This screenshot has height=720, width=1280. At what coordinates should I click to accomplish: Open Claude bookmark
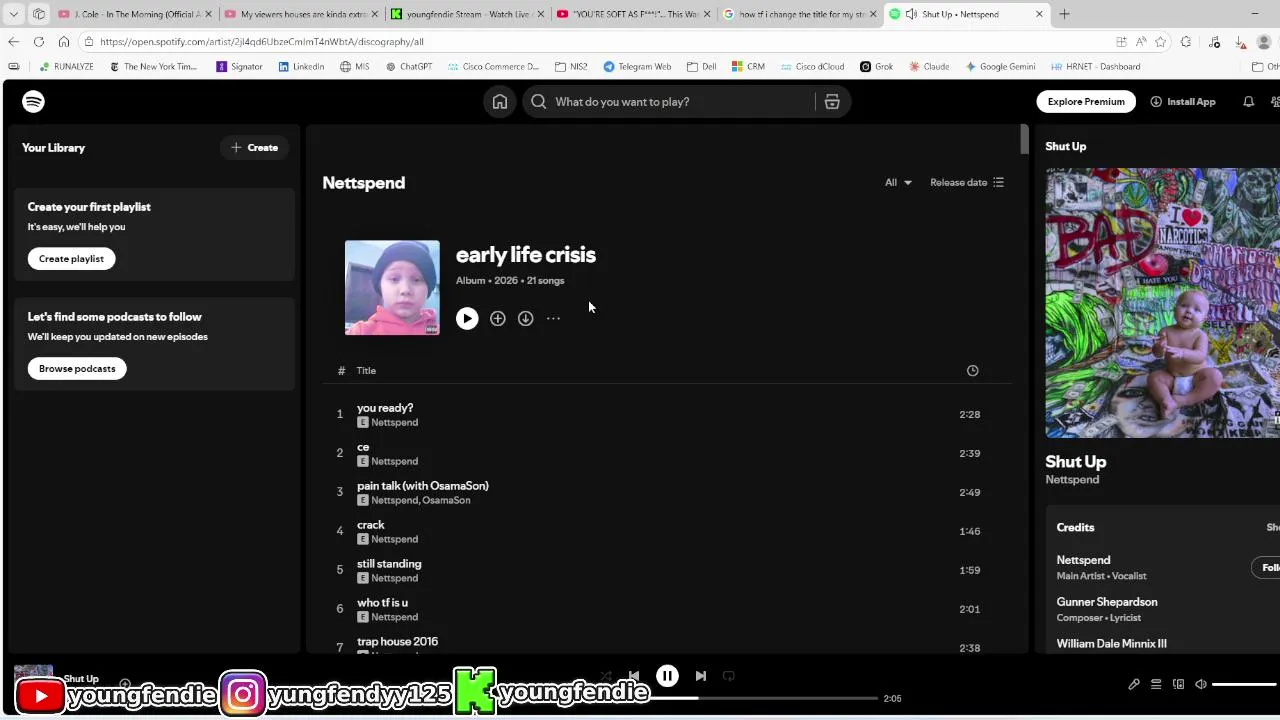(x=929, y=67)
